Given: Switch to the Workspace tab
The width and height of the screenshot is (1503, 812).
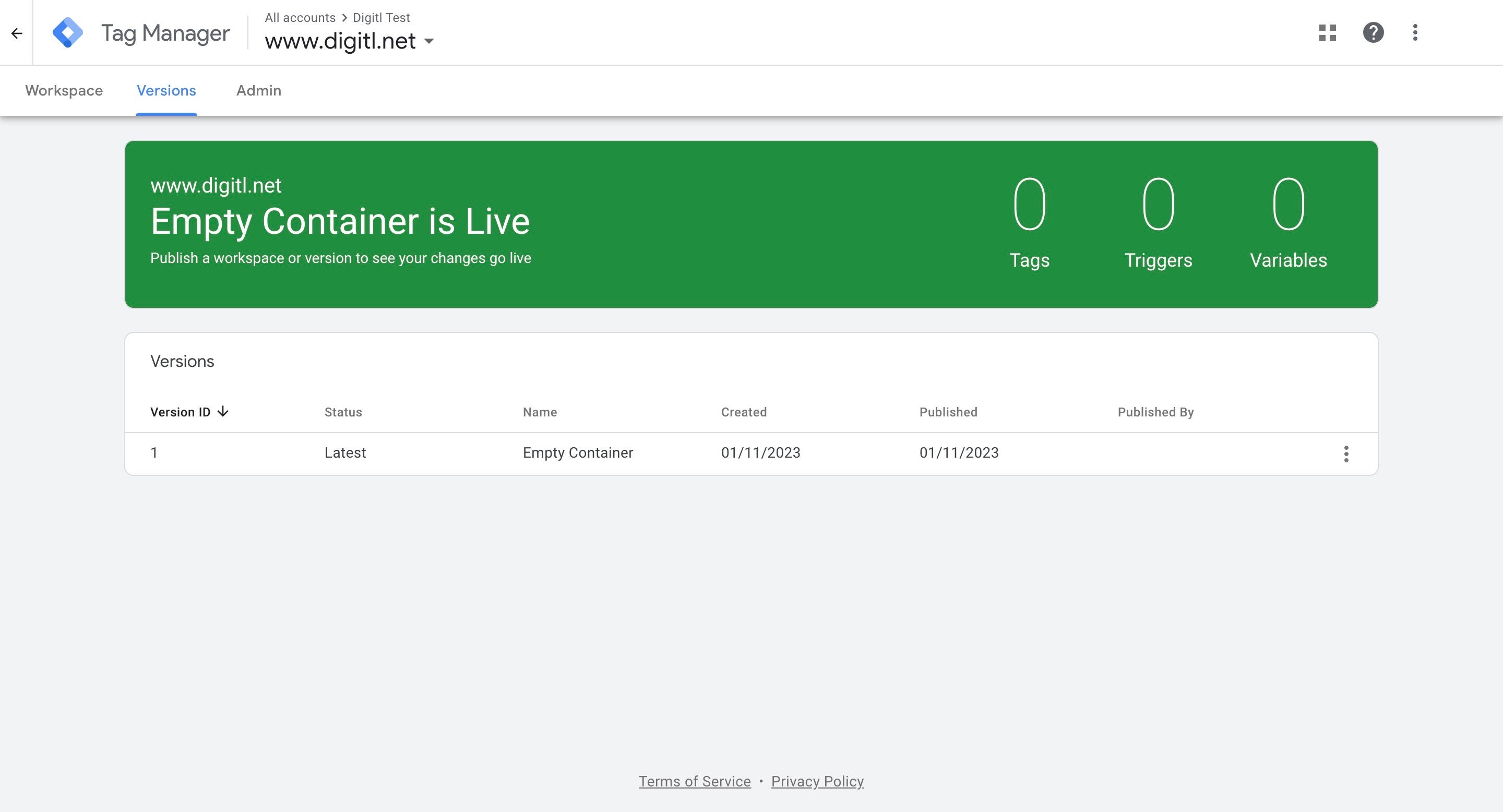Looking at the screenshot, I should 64,90.
